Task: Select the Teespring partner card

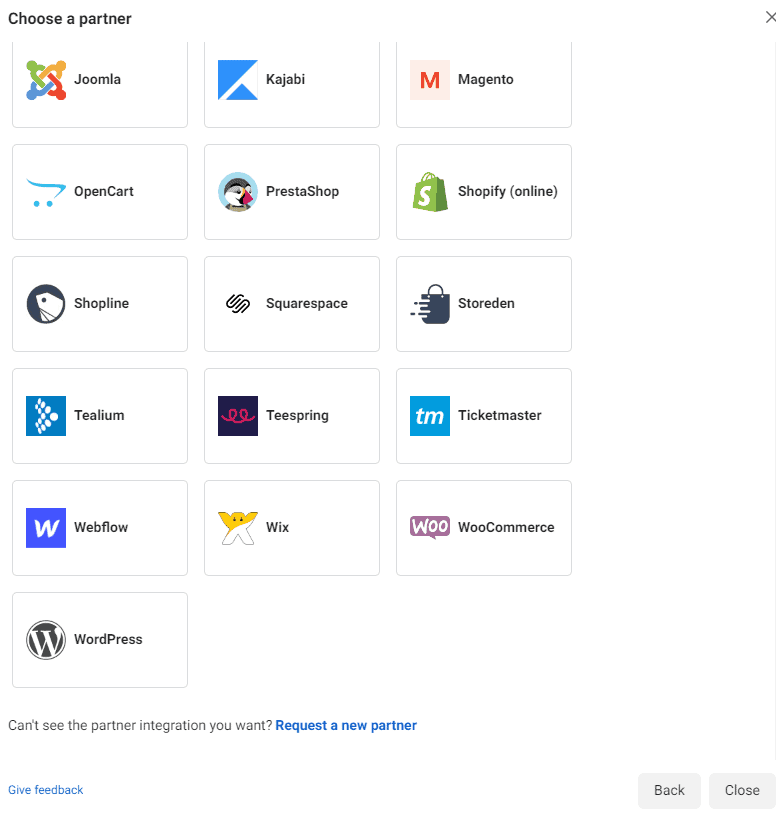Action: click(292, 416)
